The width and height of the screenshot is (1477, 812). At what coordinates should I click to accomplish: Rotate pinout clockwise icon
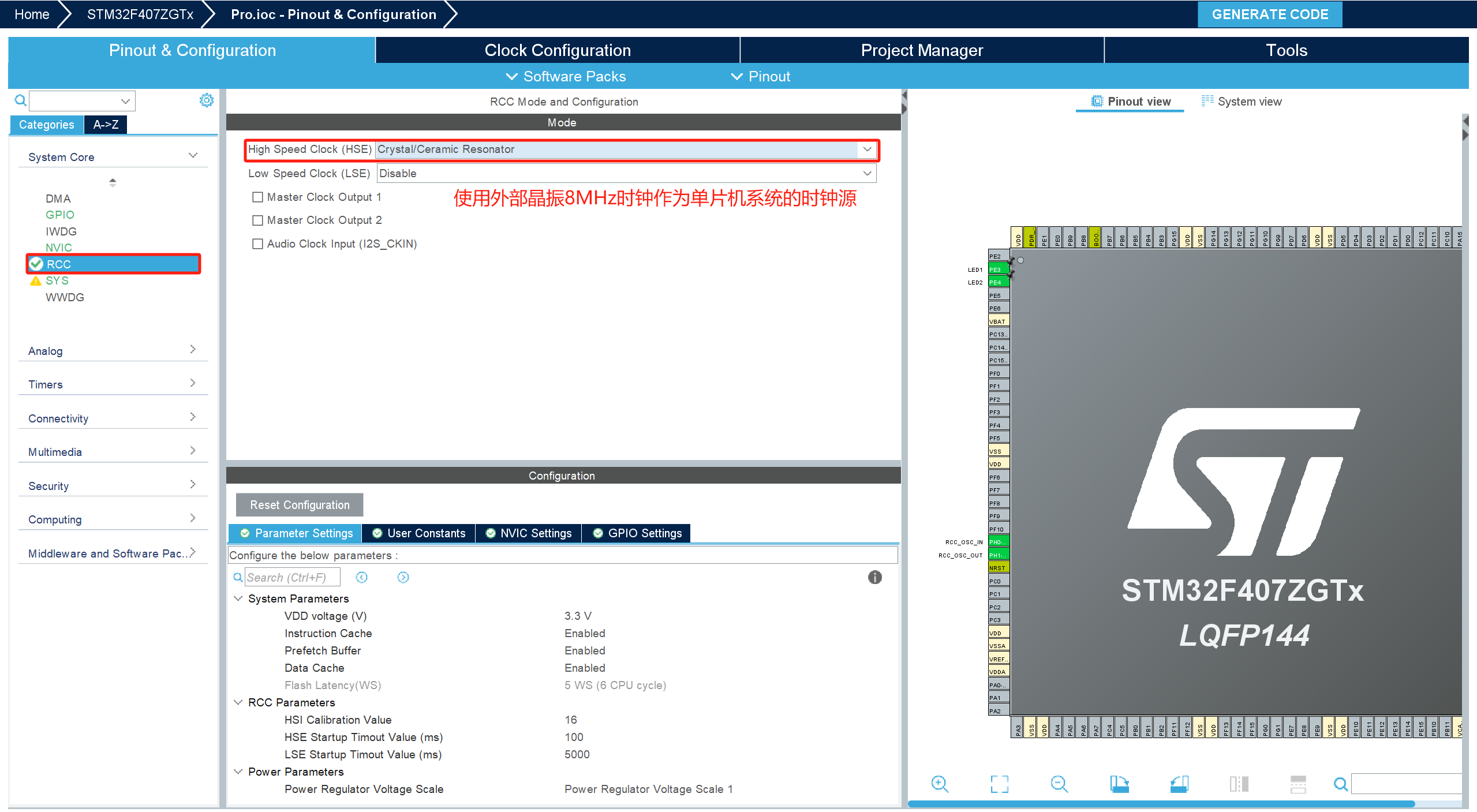(1119, 784)
